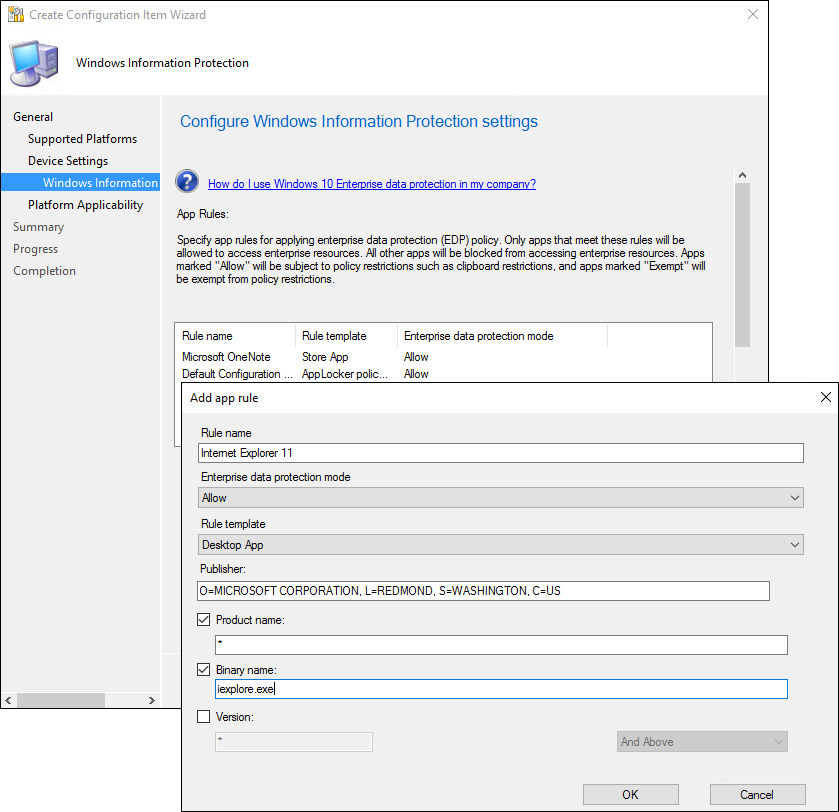Click the wizard title bar icon
This screenshot has height=812, width=839.
tap(15, 15)
